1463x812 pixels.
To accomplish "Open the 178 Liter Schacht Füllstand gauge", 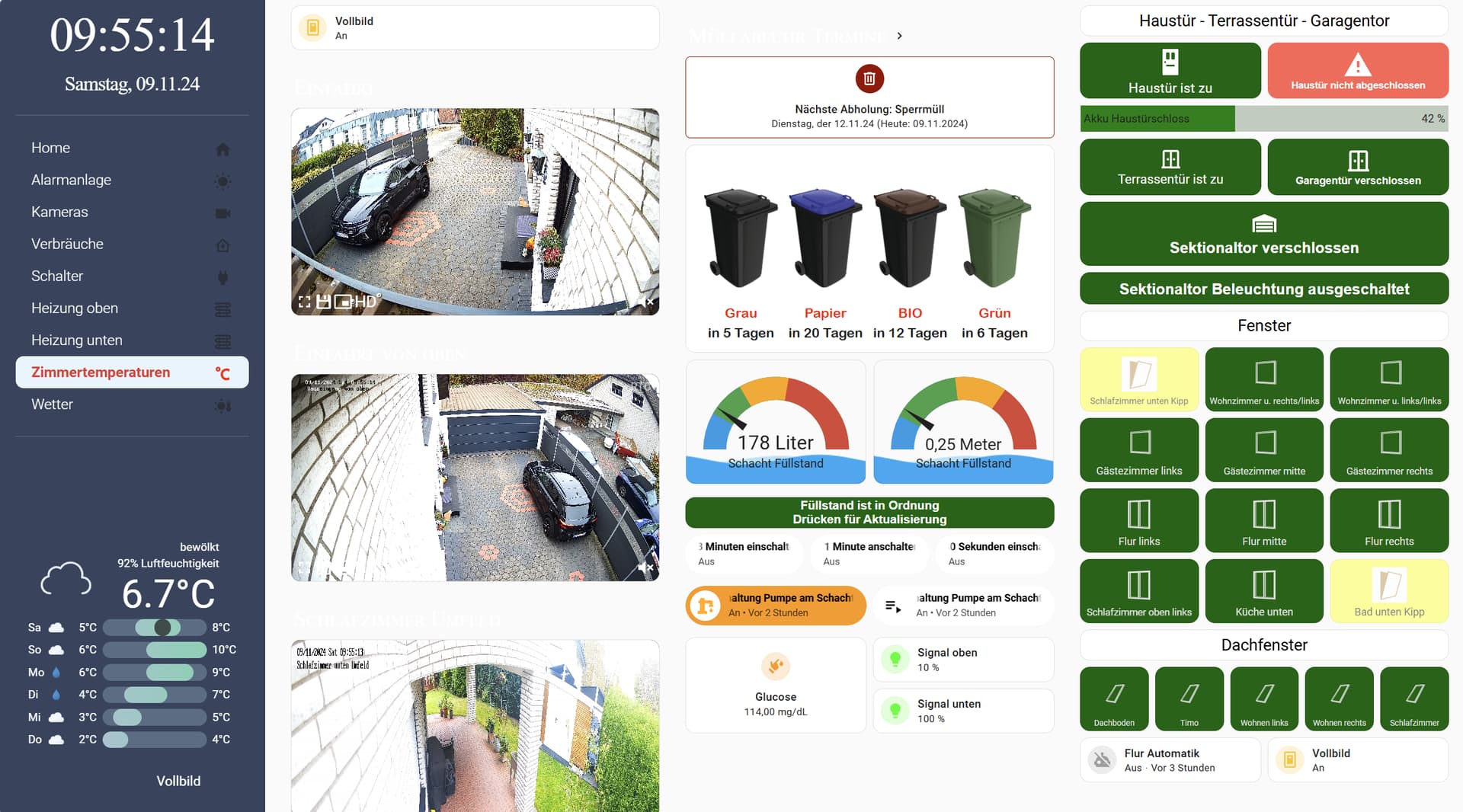I will click(x=775, y=423).
